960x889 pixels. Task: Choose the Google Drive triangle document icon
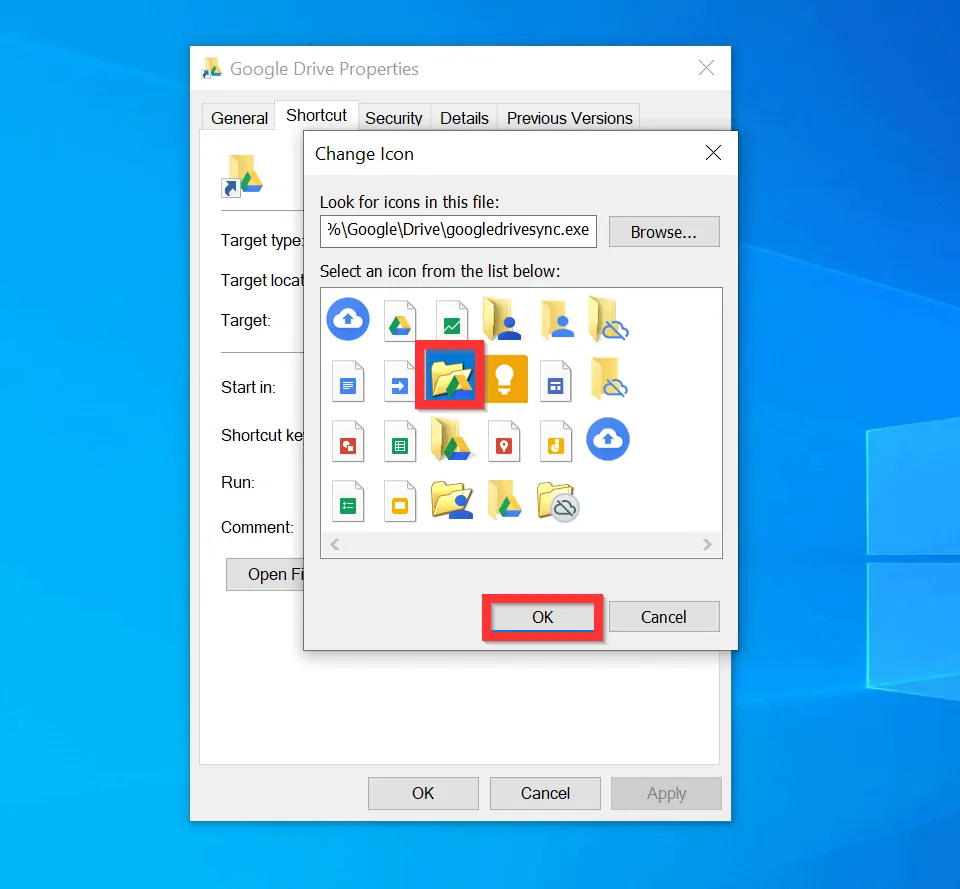click(399, 319)
